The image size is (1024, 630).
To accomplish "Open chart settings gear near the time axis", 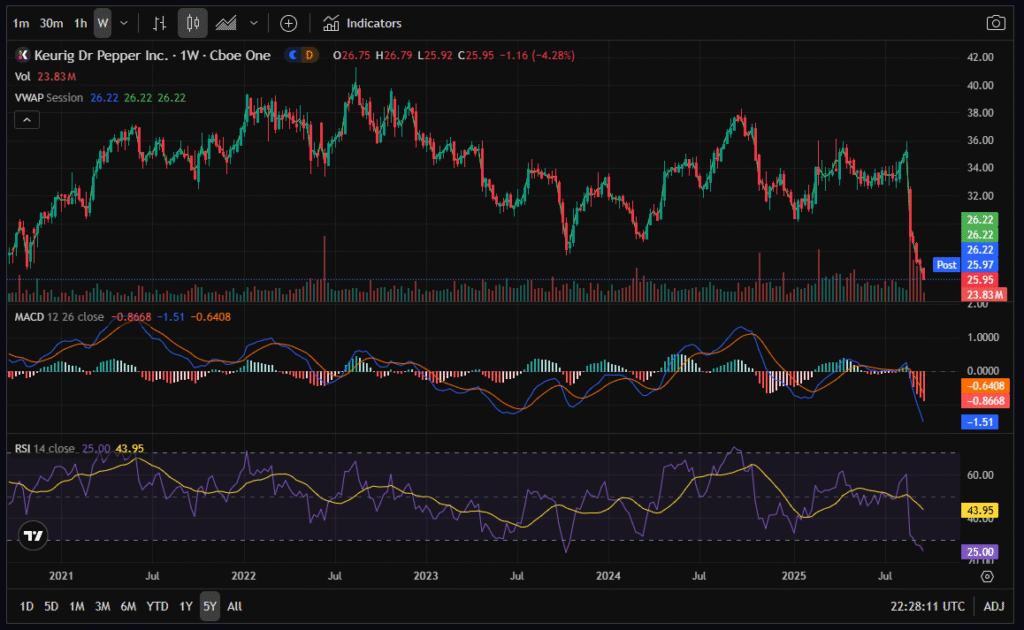I will [x=987, y=576].
